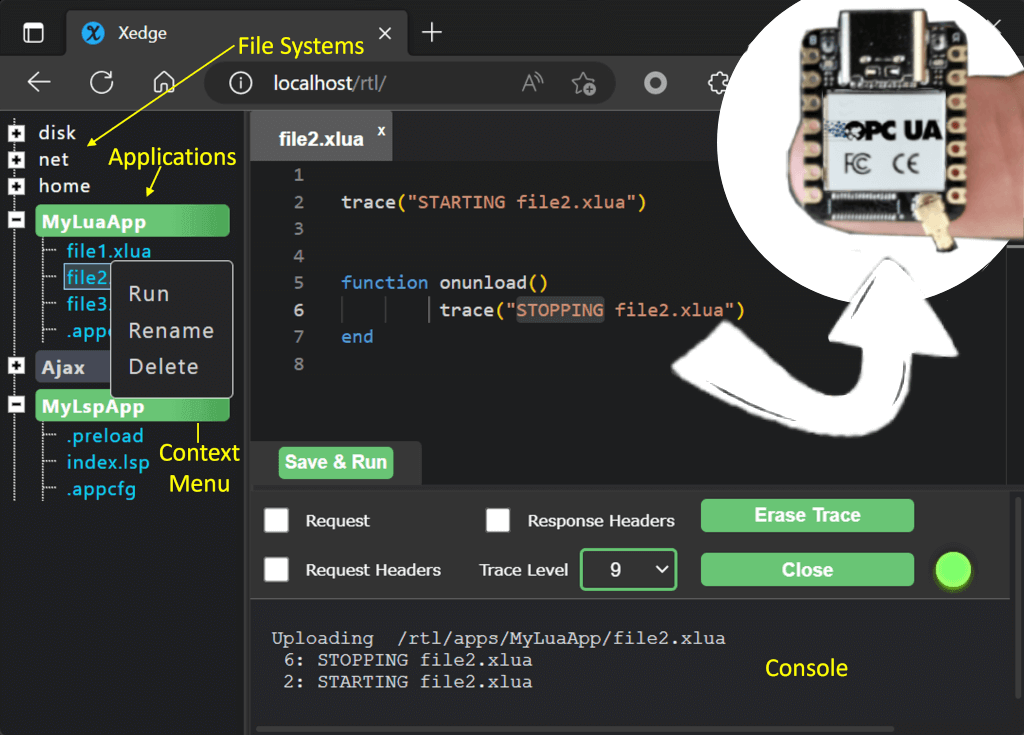This screenshot has width=1024, height=736.
Task: Add page to favorites with star icon
Action: tap(583, 83)
